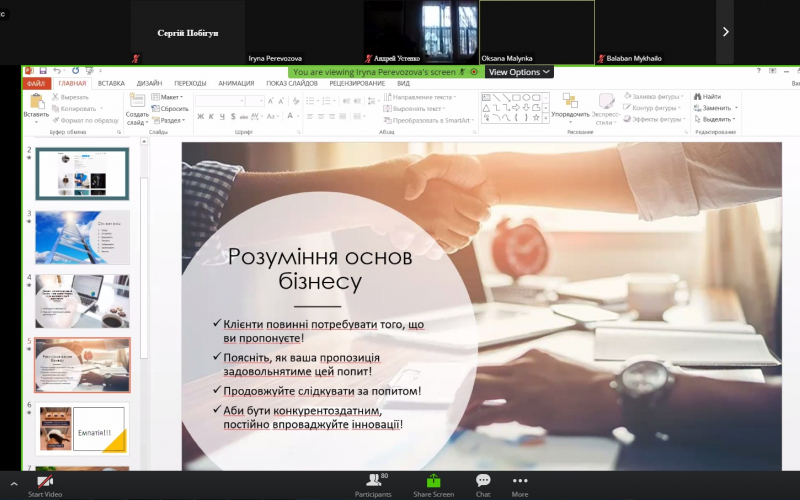The image size is (800, 500).
Task: Expand the shapes gallery more arrow
Action: 546,118
